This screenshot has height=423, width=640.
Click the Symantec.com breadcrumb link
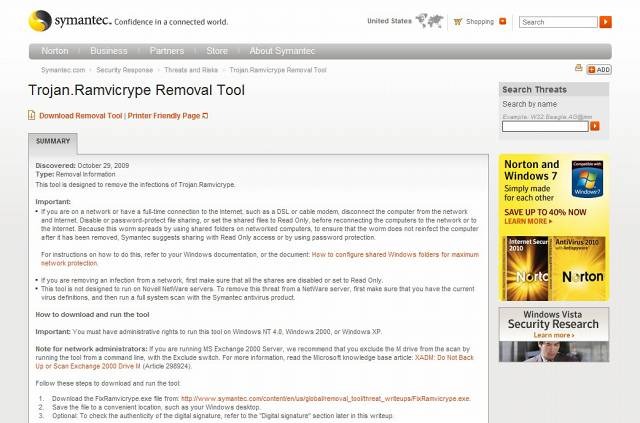coord(63,70)
